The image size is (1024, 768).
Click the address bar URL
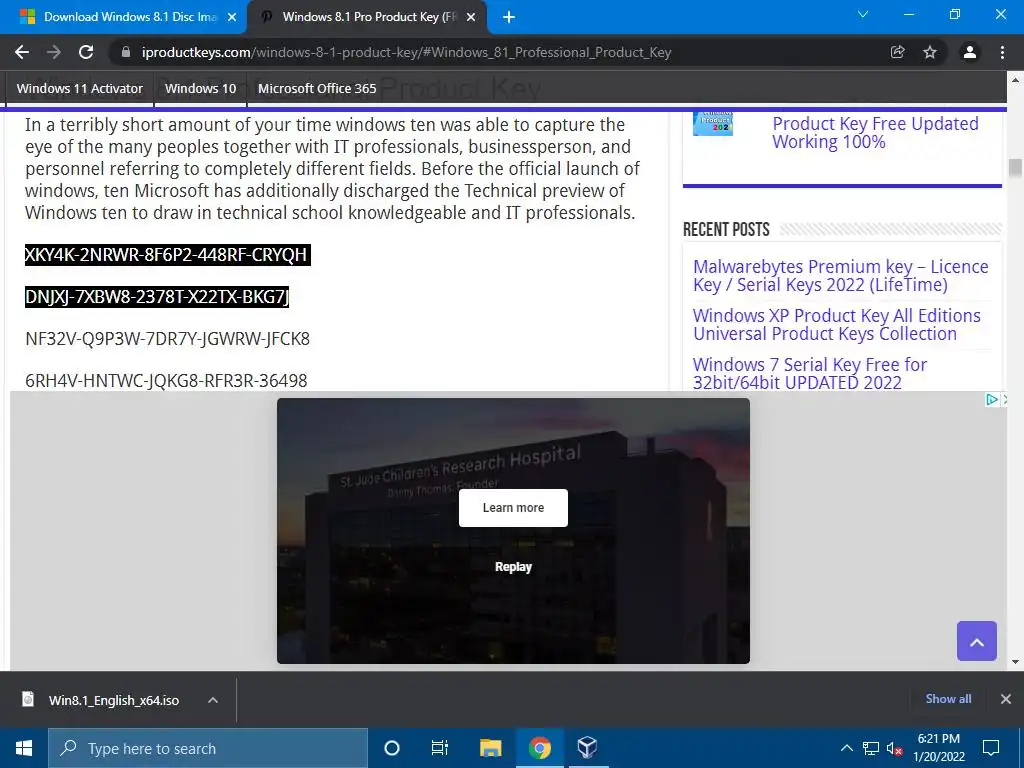[x=406, y=52]
